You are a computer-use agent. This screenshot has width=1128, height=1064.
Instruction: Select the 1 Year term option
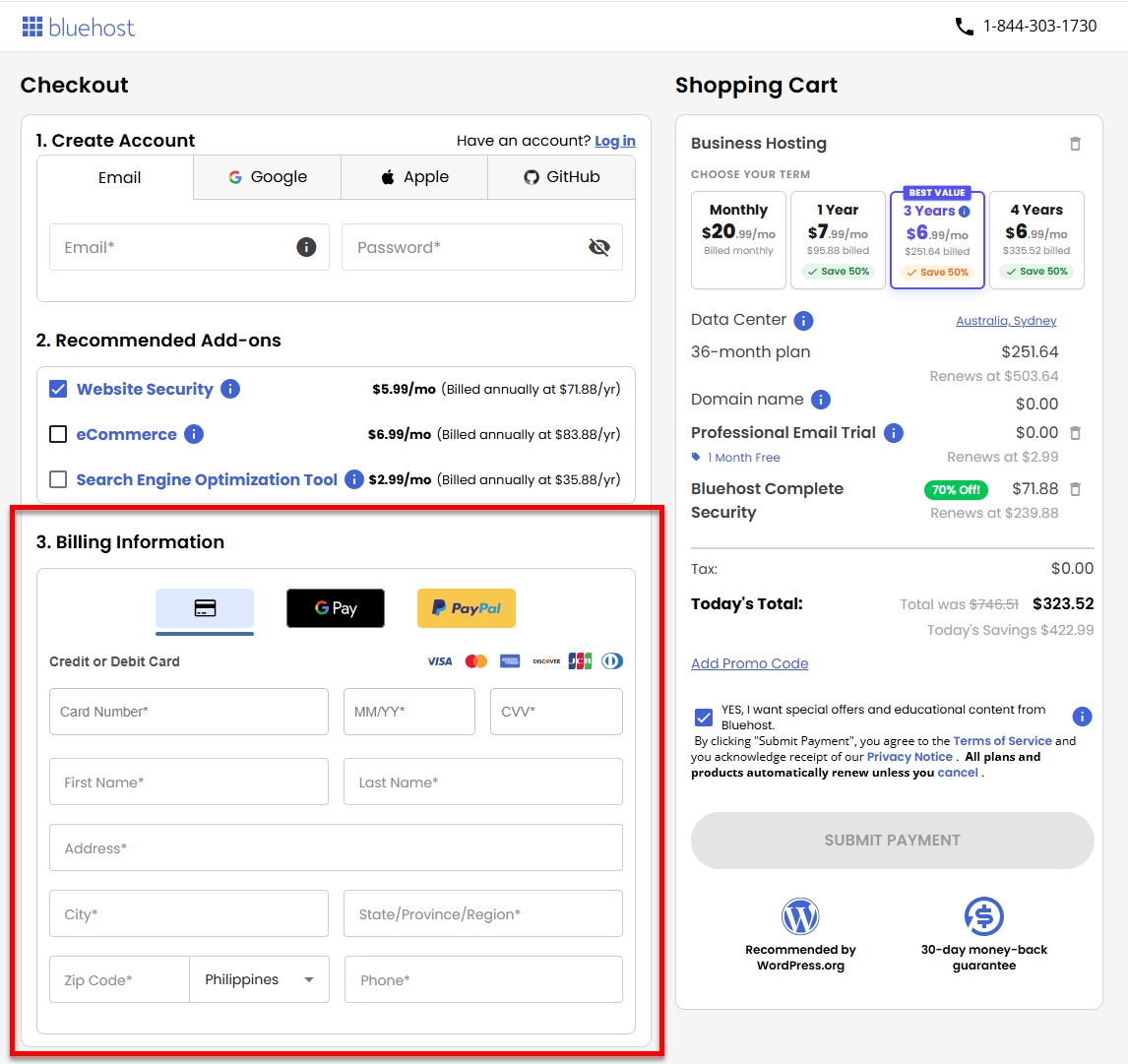[838, 240]
